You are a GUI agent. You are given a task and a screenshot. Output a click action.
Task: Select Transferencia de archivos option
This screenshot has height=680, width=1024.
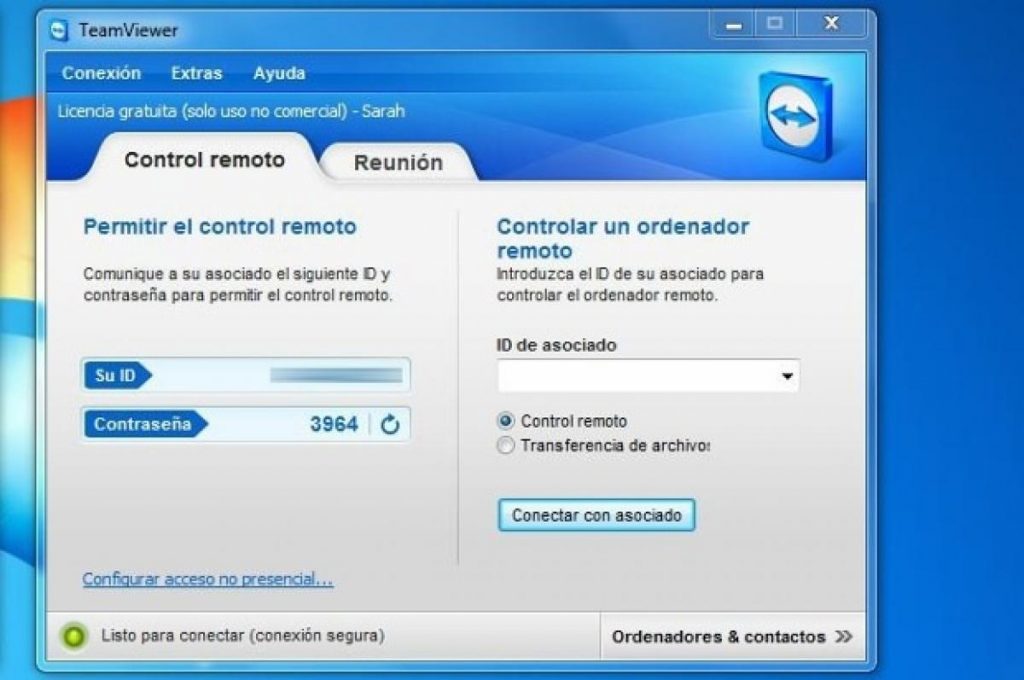(507, 445)
